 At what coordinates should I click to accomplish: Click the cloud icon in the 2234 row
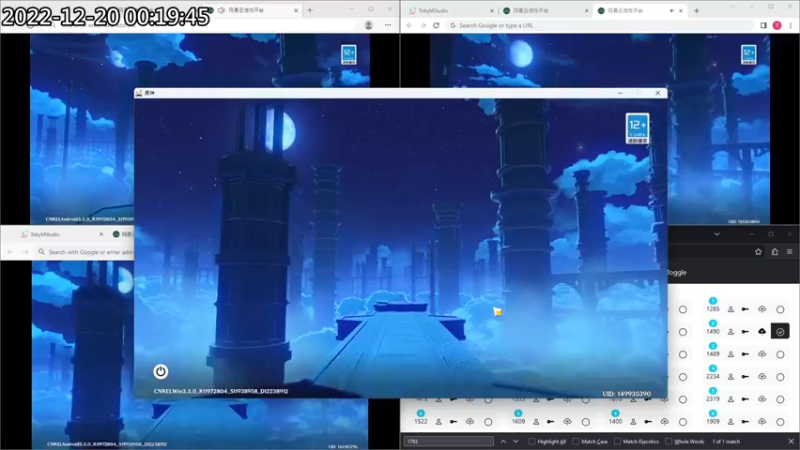[762, 377]
